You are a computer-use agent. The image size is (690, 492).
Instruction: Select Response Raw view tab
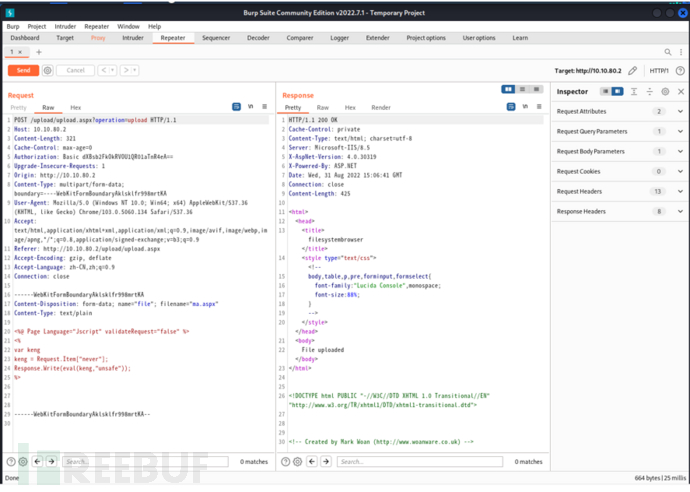click(323, 107)
